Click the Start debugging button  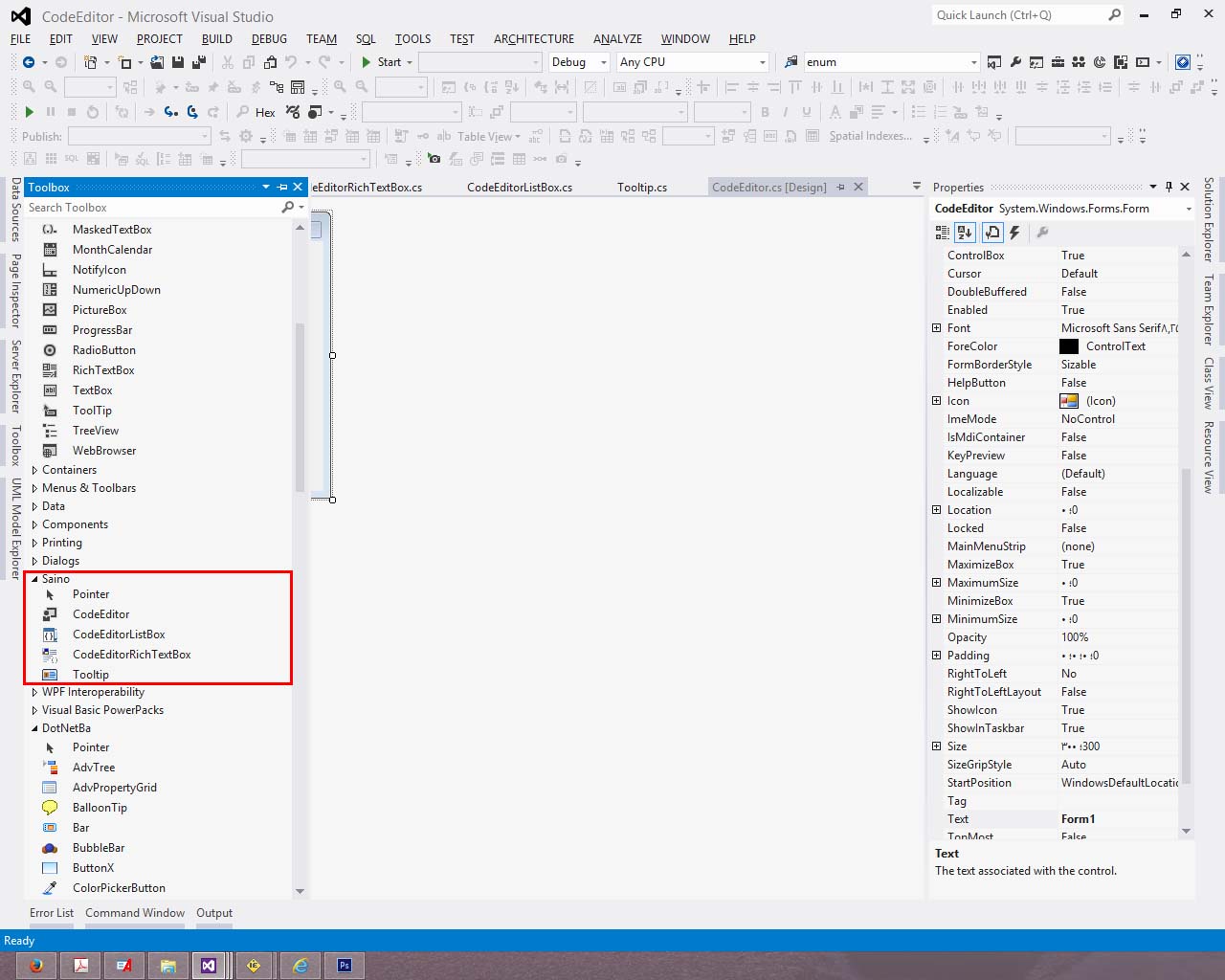382,62
